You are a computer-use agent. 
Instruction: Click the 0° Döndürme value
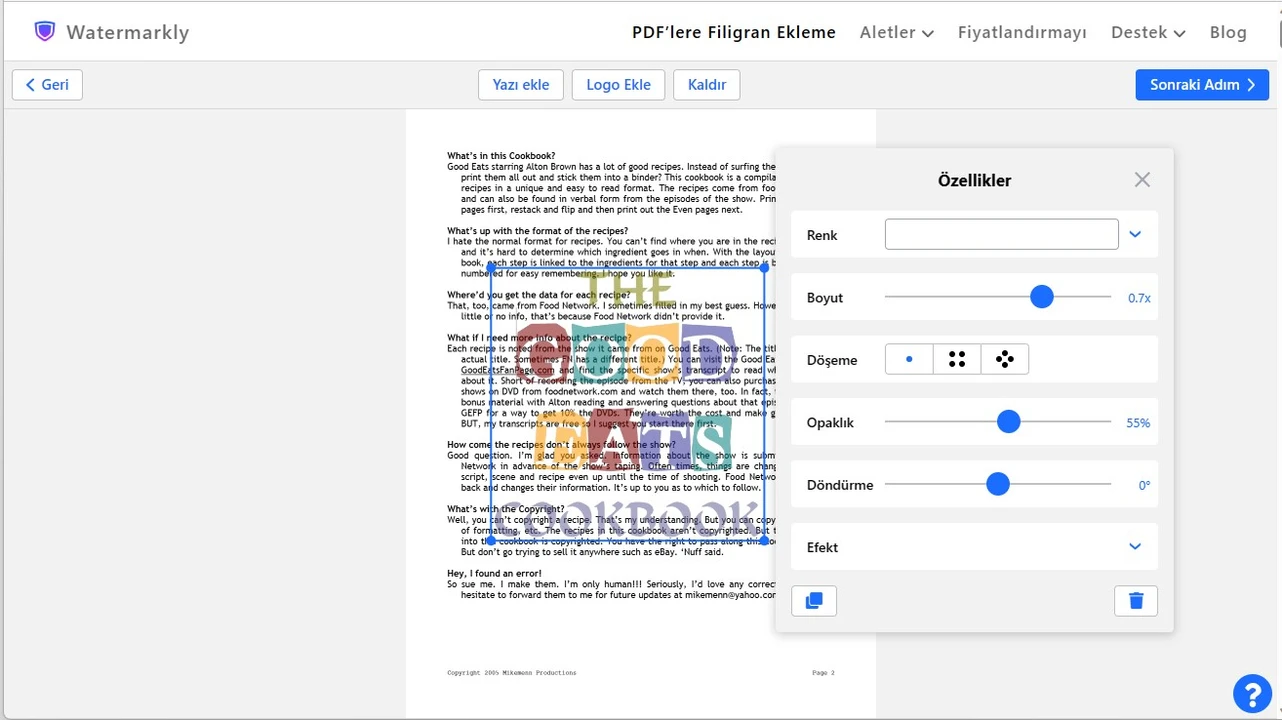1144,486
